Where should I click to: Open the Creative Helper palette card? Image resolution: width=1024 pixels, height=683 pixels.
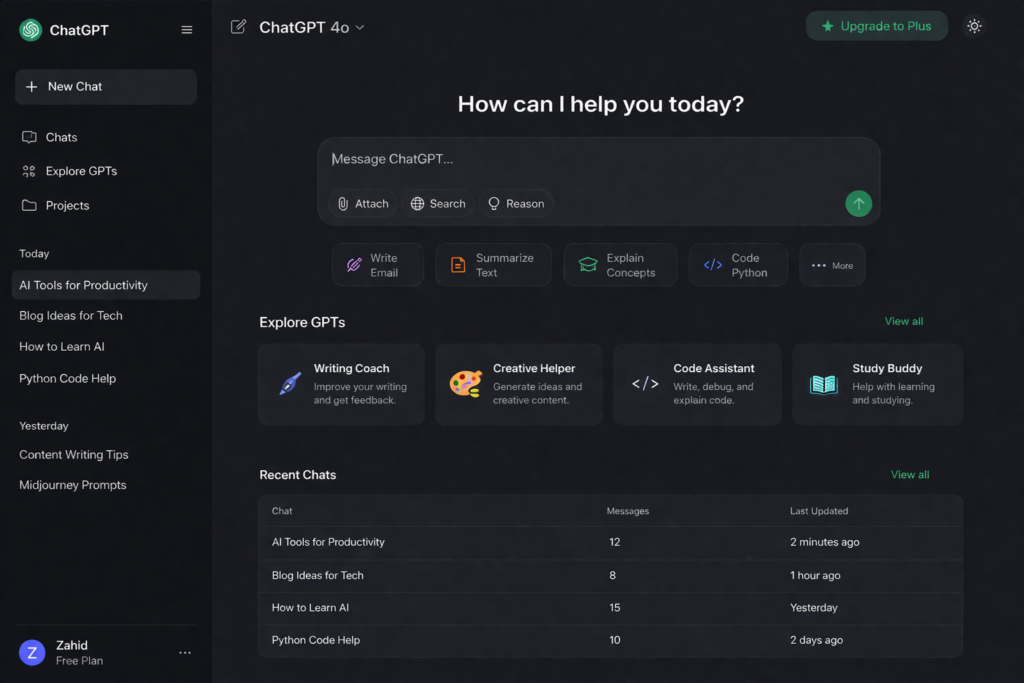[x=518, y=384]
